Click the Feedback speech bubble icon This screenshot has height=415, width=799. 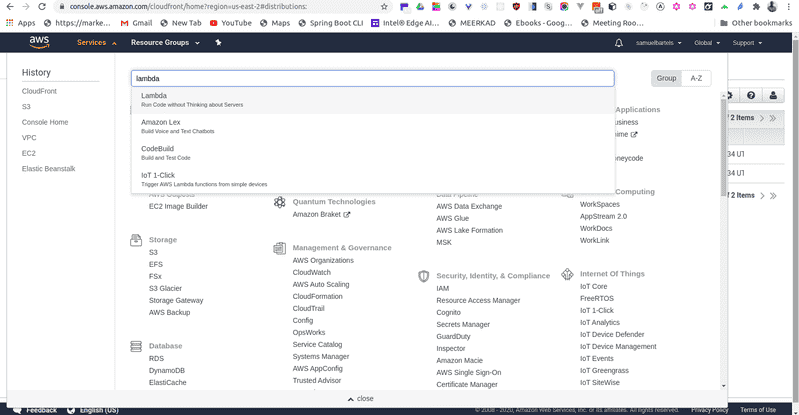[x=17, y=410]
